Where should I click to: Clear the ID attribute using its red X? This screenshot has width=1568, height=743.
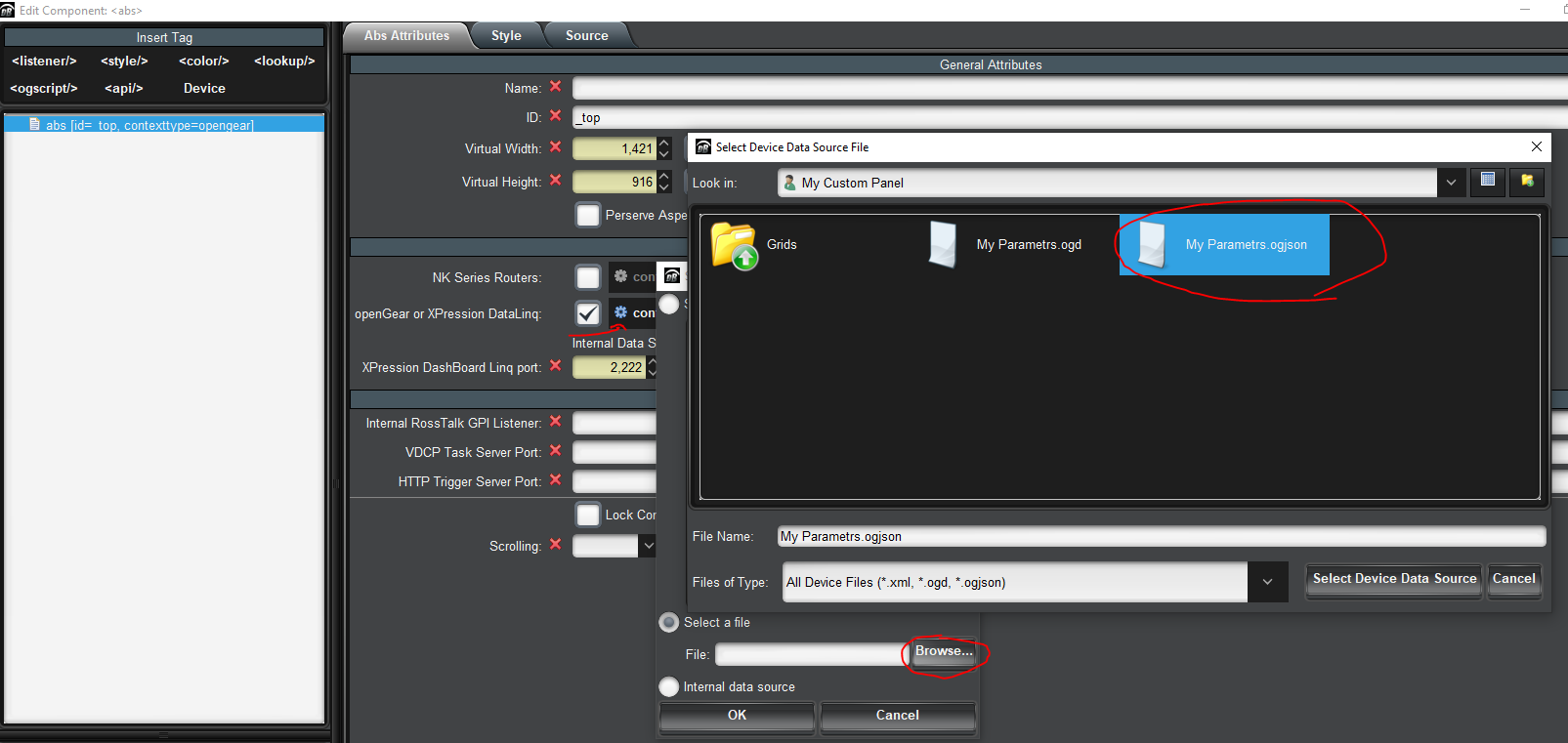tap(555, 116)
